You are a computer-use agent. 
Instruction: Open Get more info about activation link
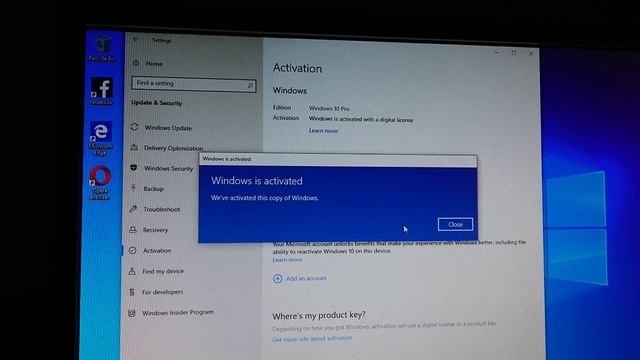[312, 339]
